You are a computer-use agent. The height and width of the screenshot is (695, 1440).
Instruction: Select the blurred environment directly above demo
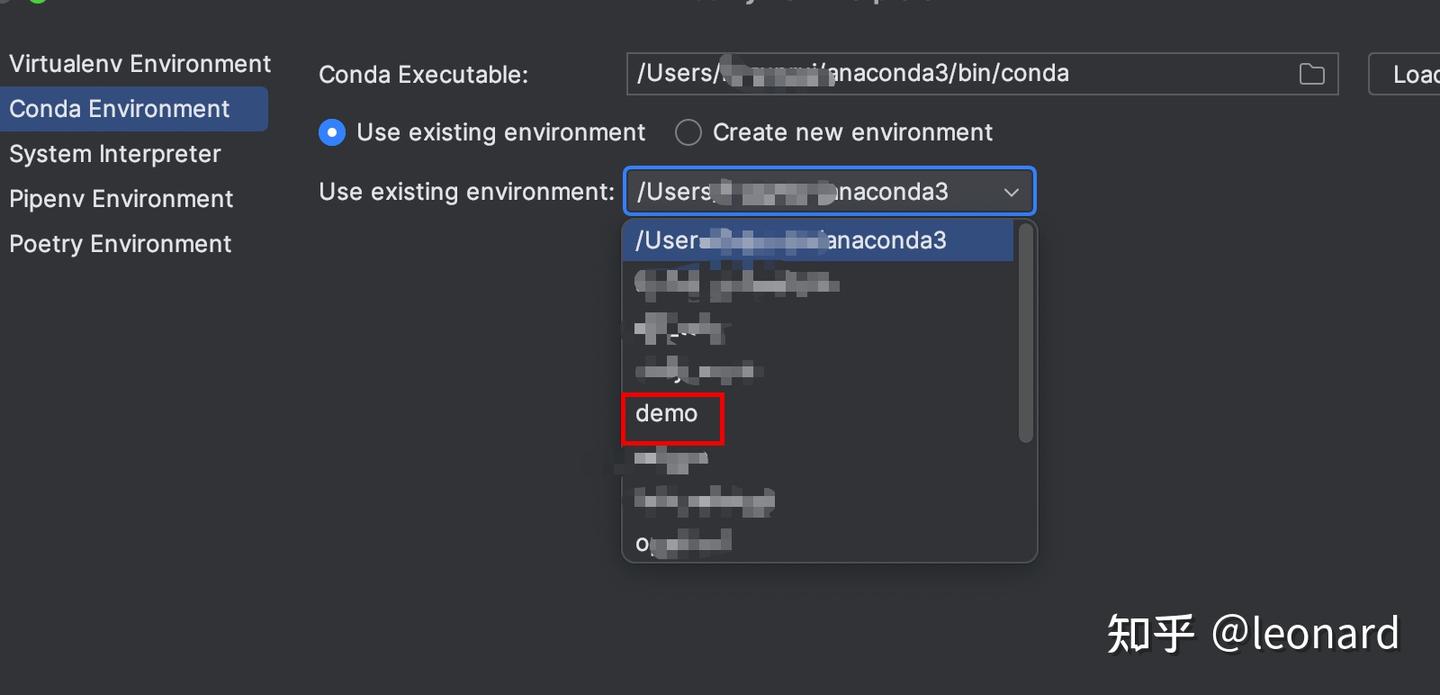coord(698,371)
